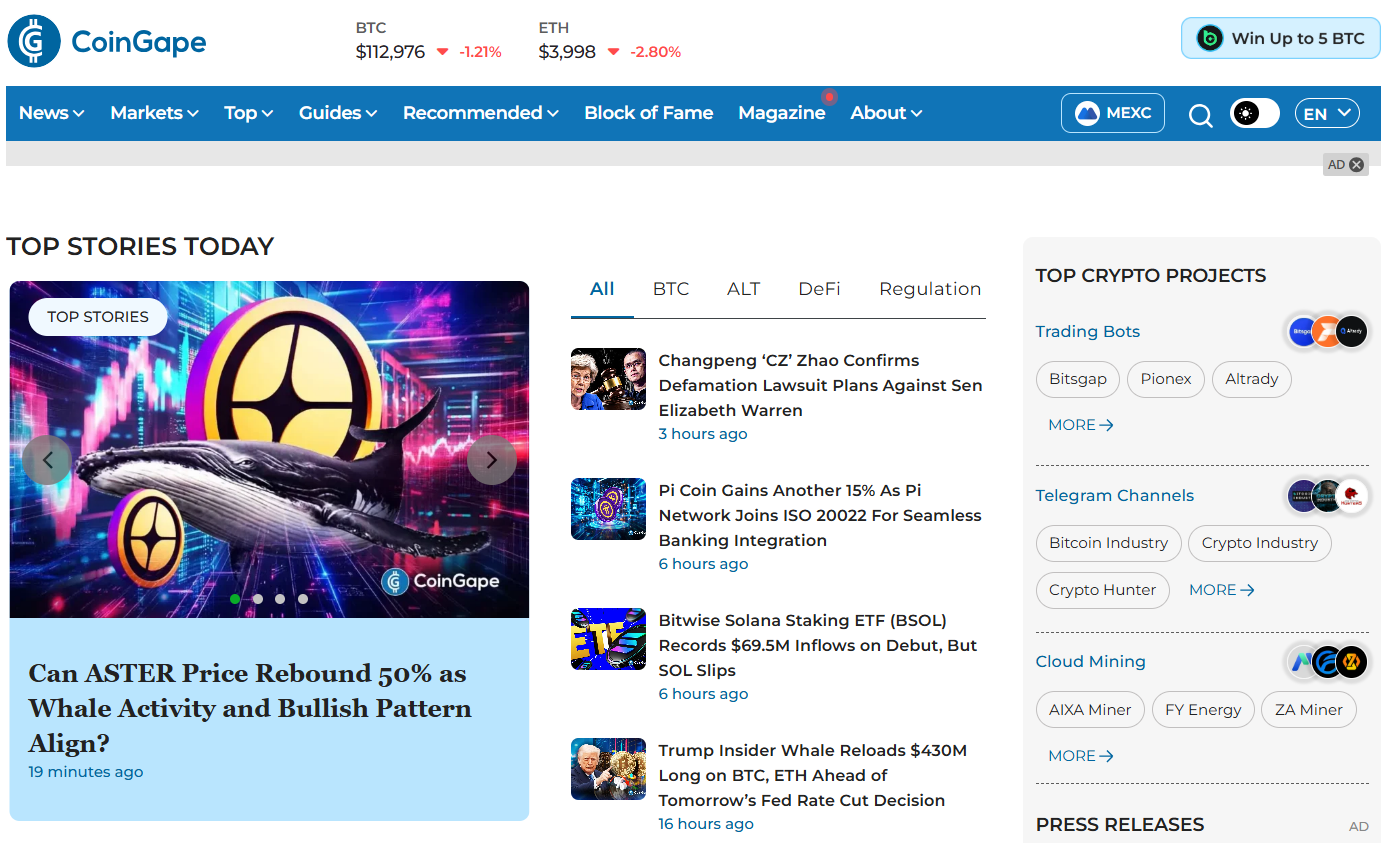Open the Cloud Mining heading link
Viewport: 1392px width, 843px height.
[1091, 662]
